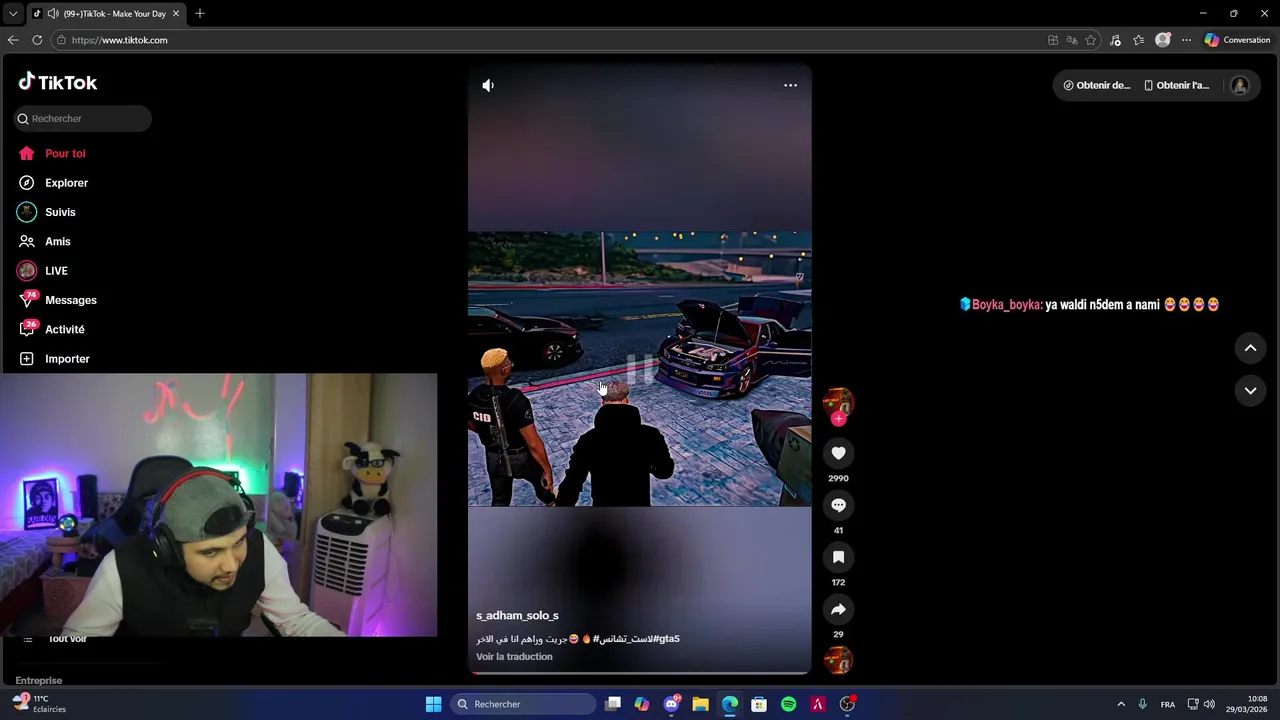Click the Obtenir l'a... app button

click(x=1177, y=85)
